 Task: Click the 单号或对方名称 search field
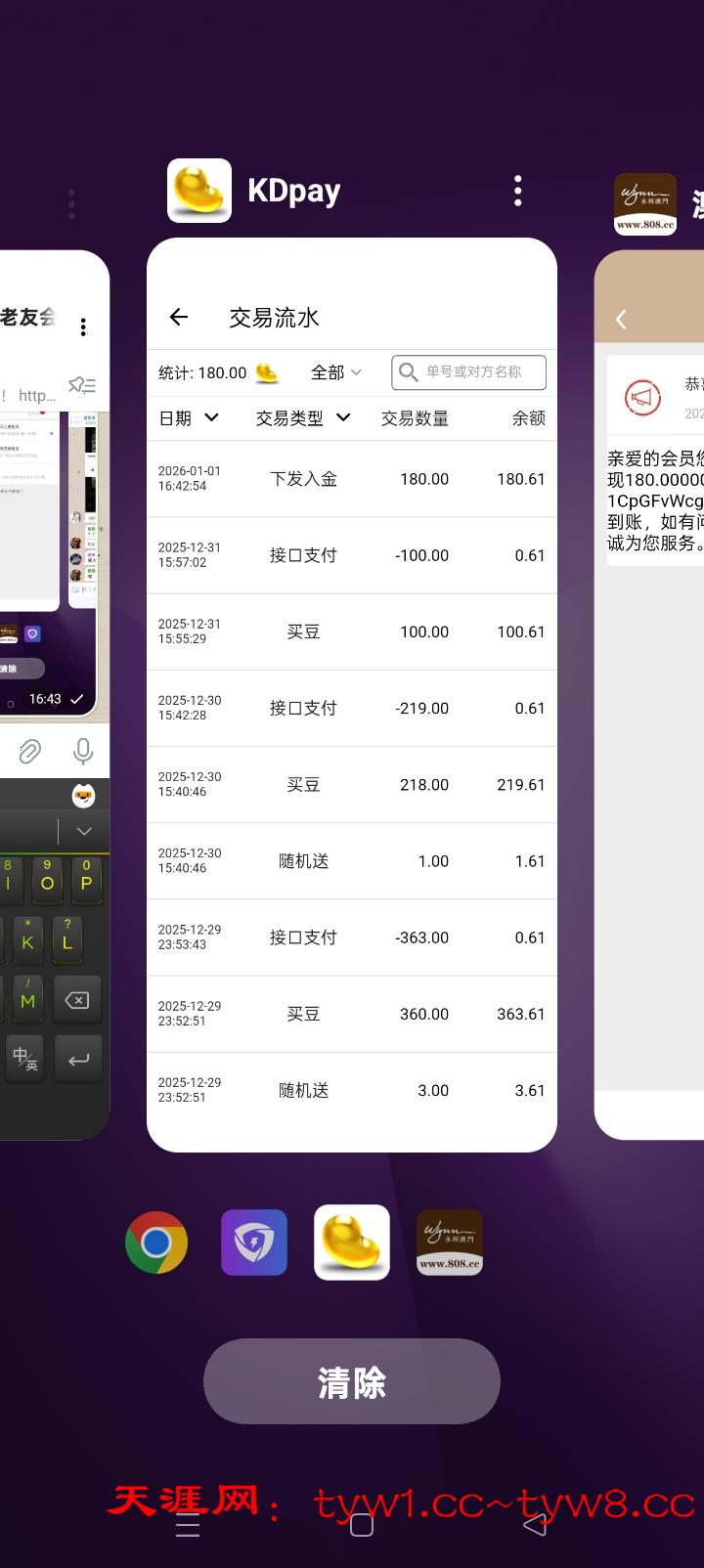469,372
